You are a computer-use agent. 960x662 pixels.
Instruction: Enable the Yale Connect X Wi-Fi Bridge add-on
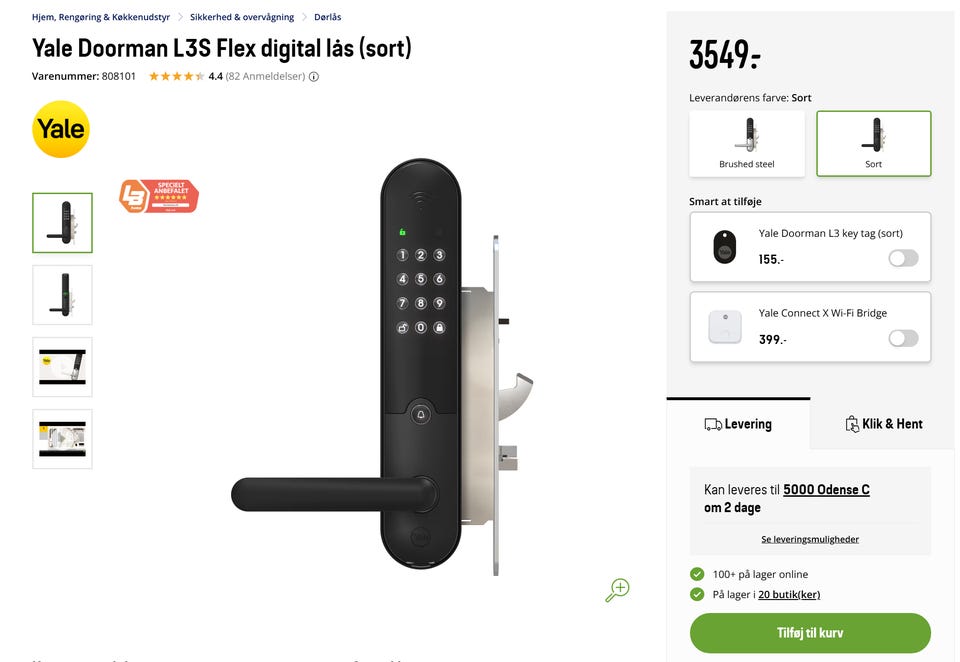tap(903, 338)
